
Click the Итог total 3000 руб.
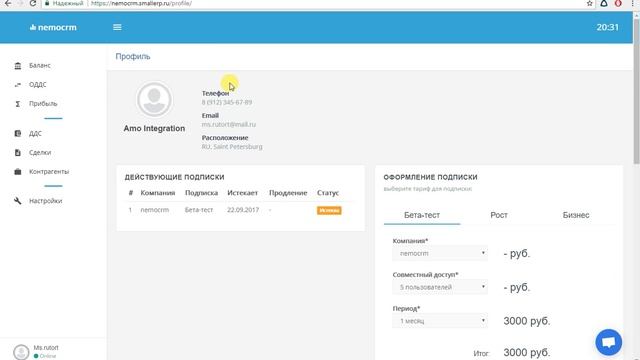pos(527,352)
